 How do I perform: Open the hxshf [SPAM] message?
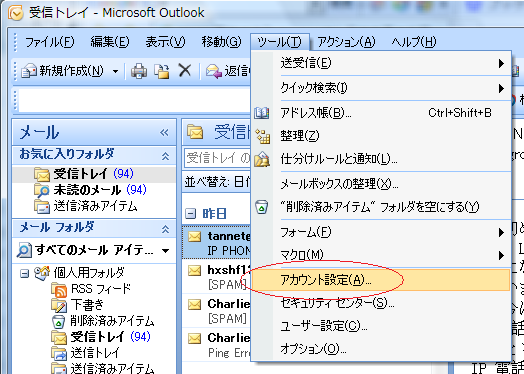tap(217, 277)
